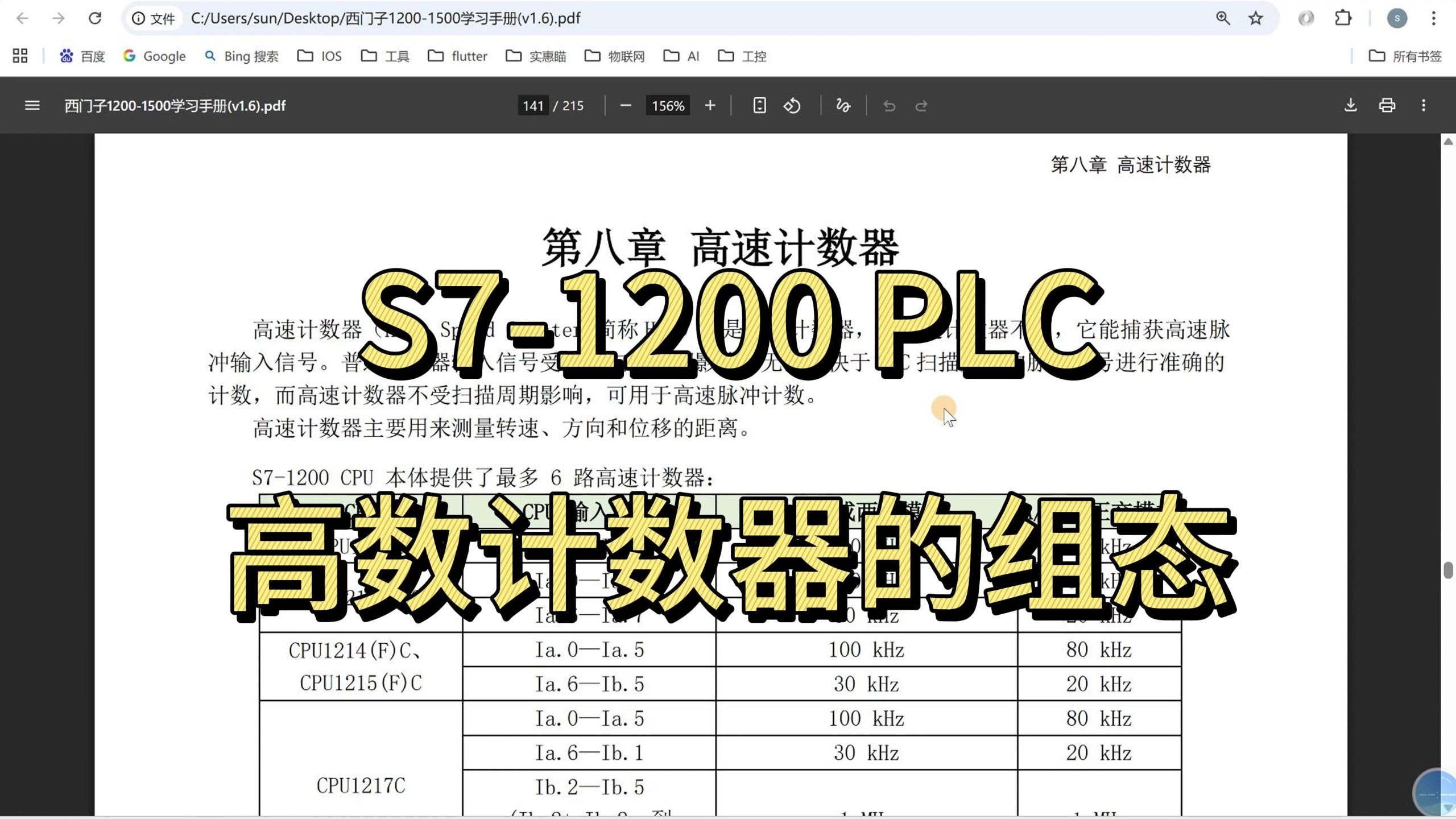Click the vertical scrollbar thumb
This screenshot has height=819, width=1456.
(1448, 570)
